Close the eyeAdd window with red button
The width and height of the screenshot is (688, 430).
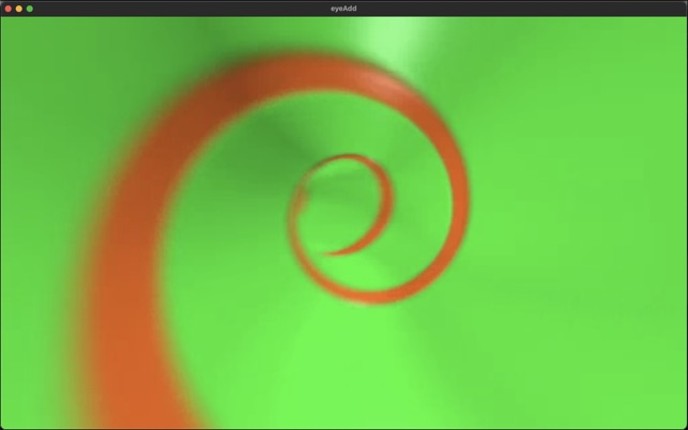(x=6, y=8)
